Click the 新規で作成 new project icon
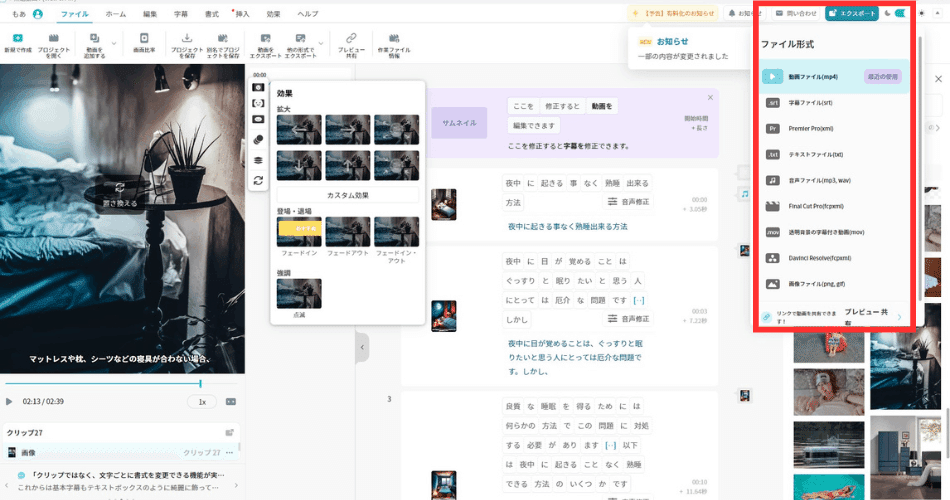 pyautogui.click(x=18, y=39)
